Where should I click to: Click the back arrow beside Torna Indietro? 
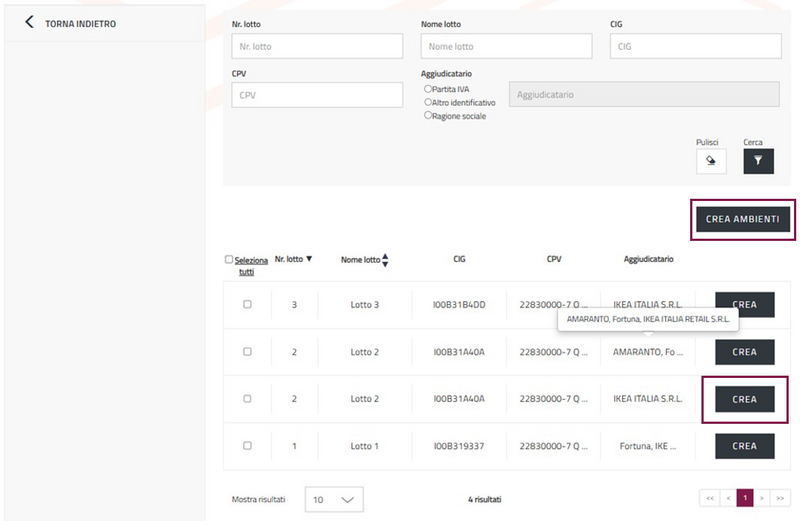[x=29, y=22]
